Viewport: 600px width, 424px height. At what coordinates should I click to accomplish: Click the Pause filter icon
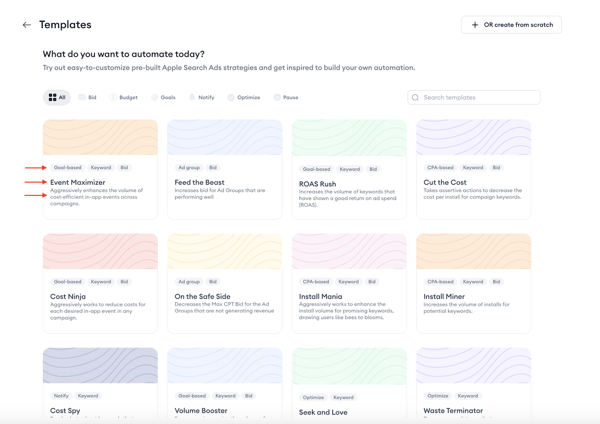pyautogui.click(x=277, y=97)
